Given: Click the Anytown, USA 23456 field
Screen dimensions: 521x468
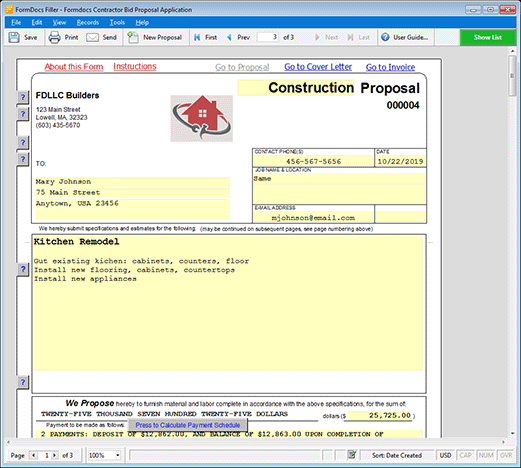Looking at the screenshot, I should pyautogui.click(x=132, y=203).
